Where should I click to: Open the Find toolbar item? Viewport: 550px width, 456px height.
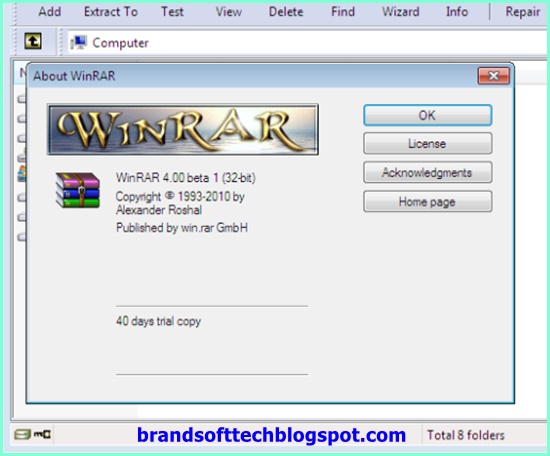(x=343, y=12)
